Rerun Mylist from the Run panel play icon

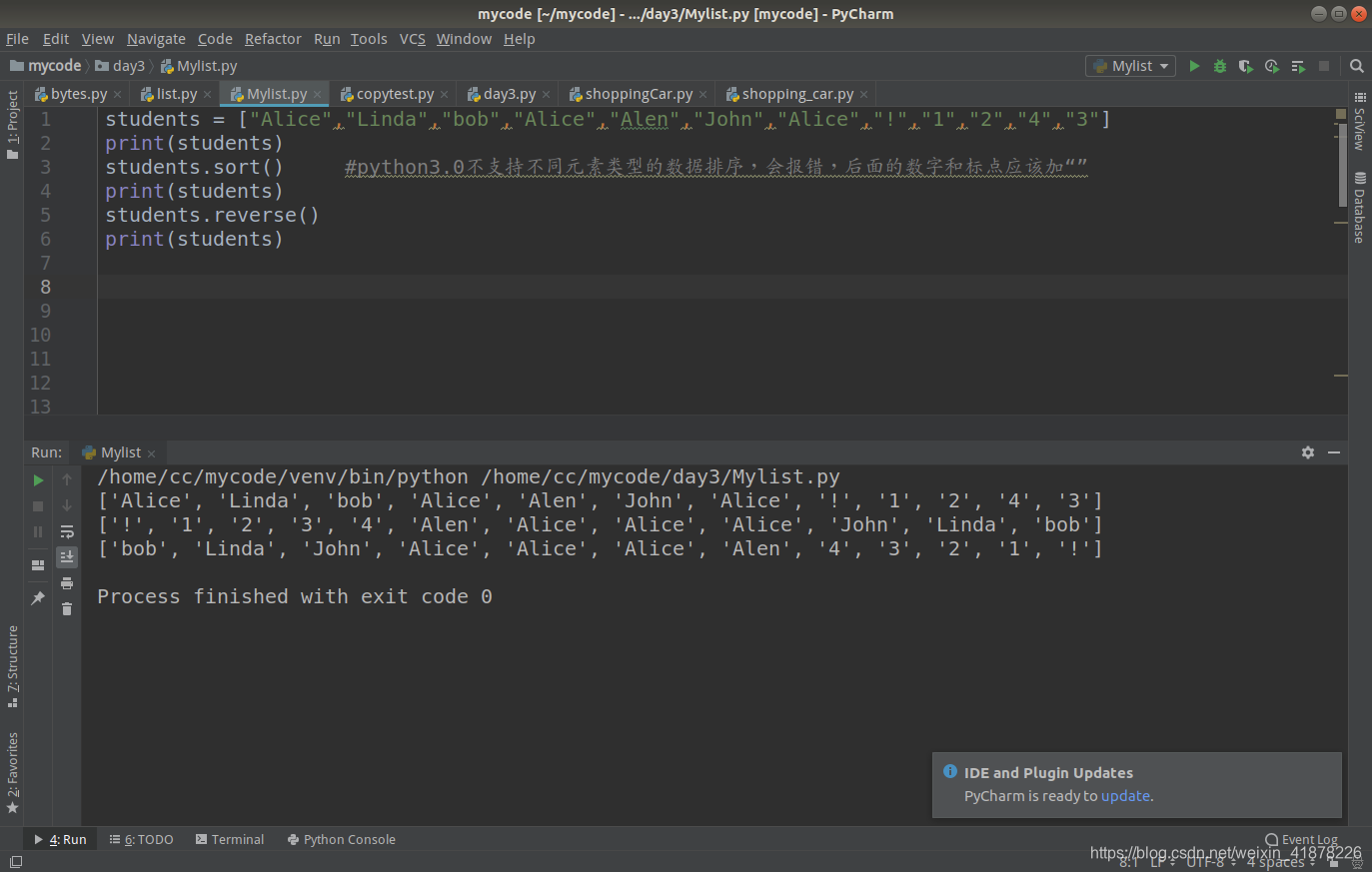coord(38,480)
